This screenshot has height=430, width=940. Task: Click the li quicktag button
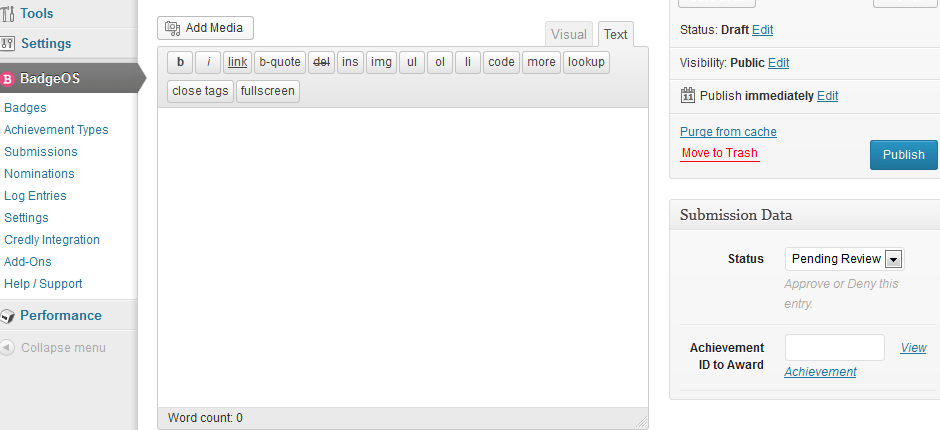pos(468,62)
